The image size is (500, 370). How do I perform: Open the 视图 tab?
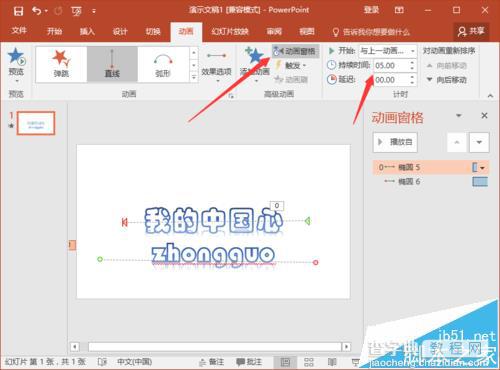pos(307,32)
